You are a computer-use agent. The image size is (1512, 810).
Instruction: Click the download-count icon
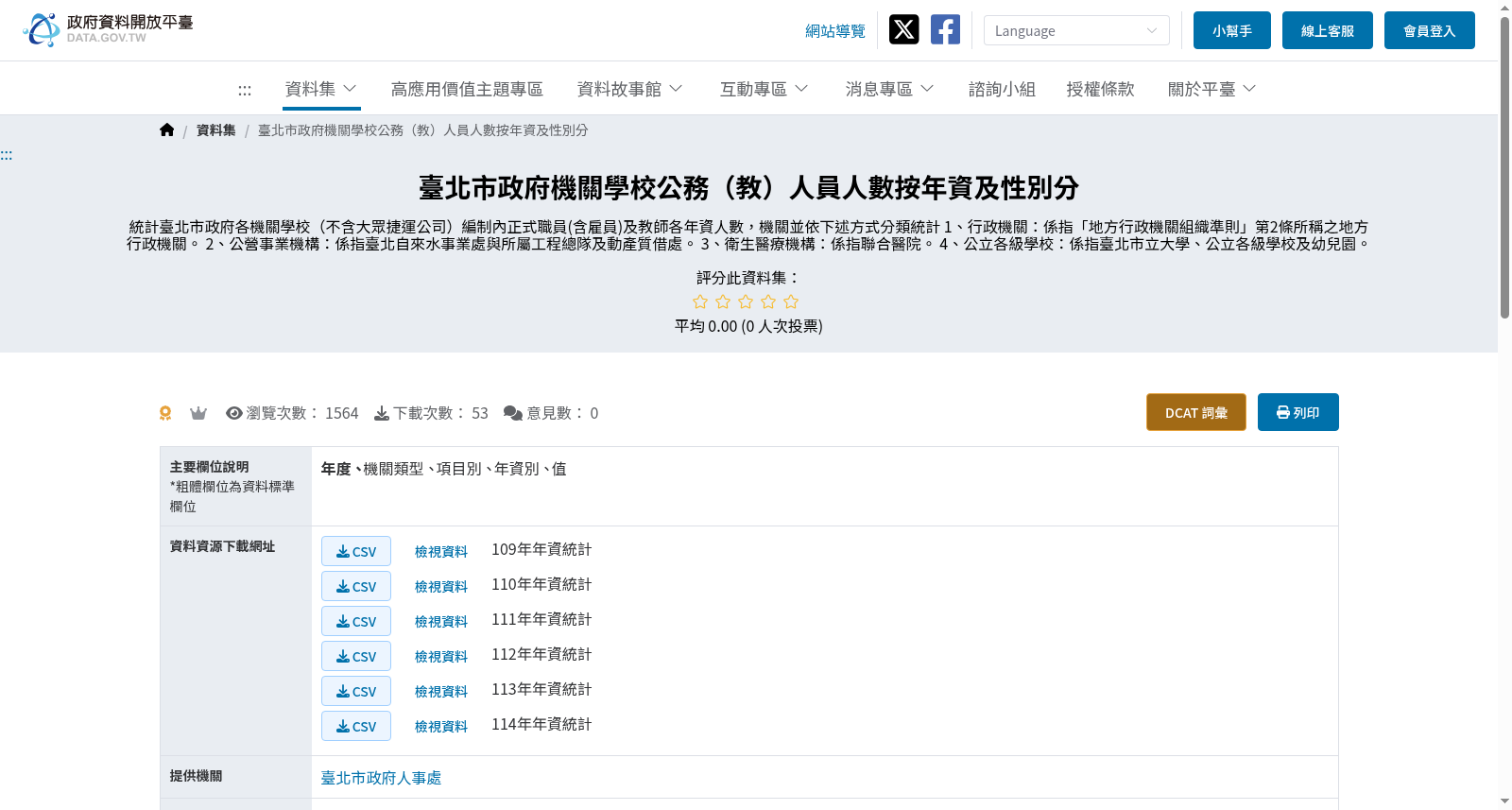click(x=382, y=413)
